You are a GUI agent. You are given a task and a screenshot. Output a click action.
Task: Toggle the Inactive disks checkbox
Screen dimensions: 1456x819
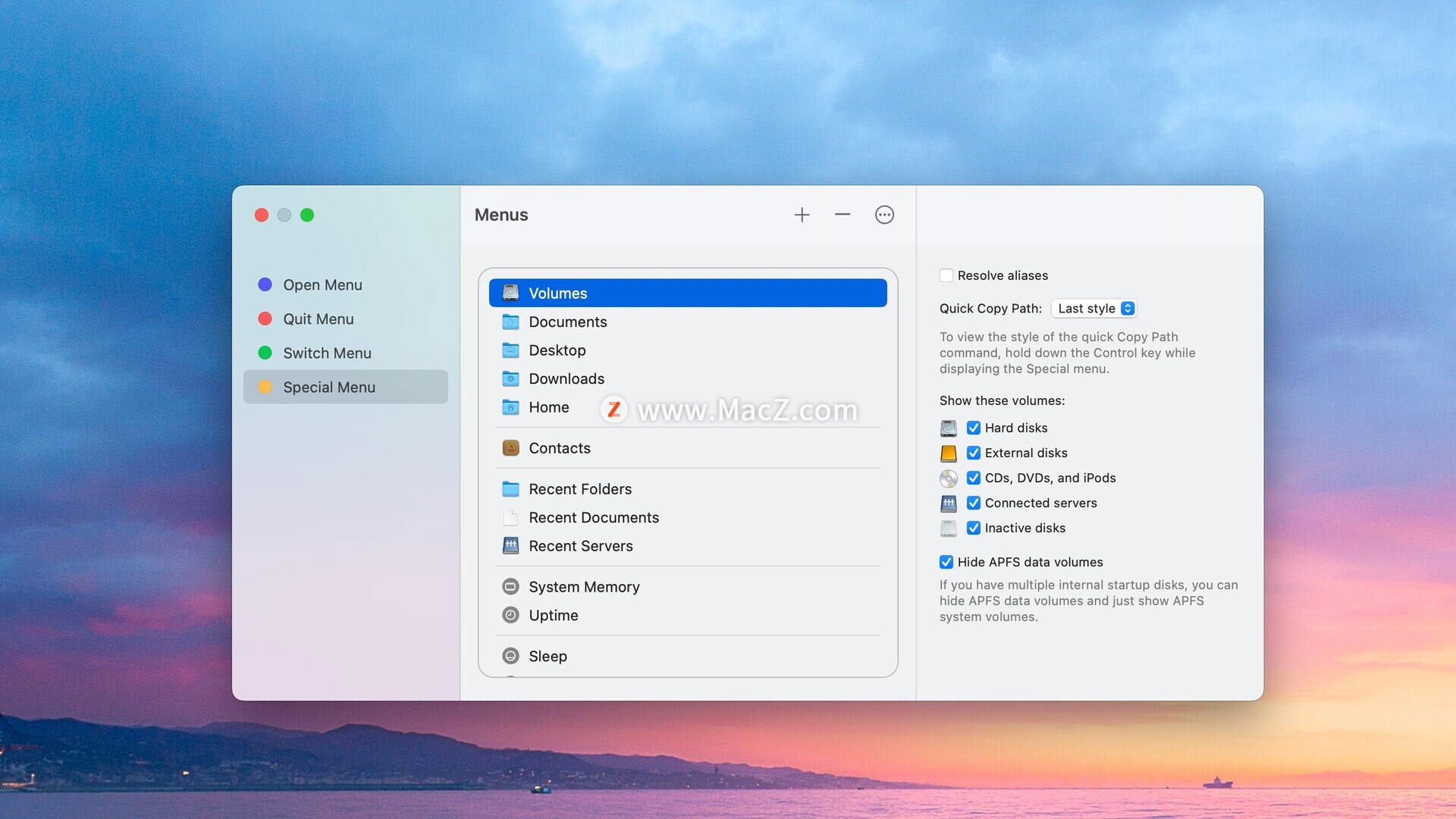pyautogui.click(x=974, y=528)
